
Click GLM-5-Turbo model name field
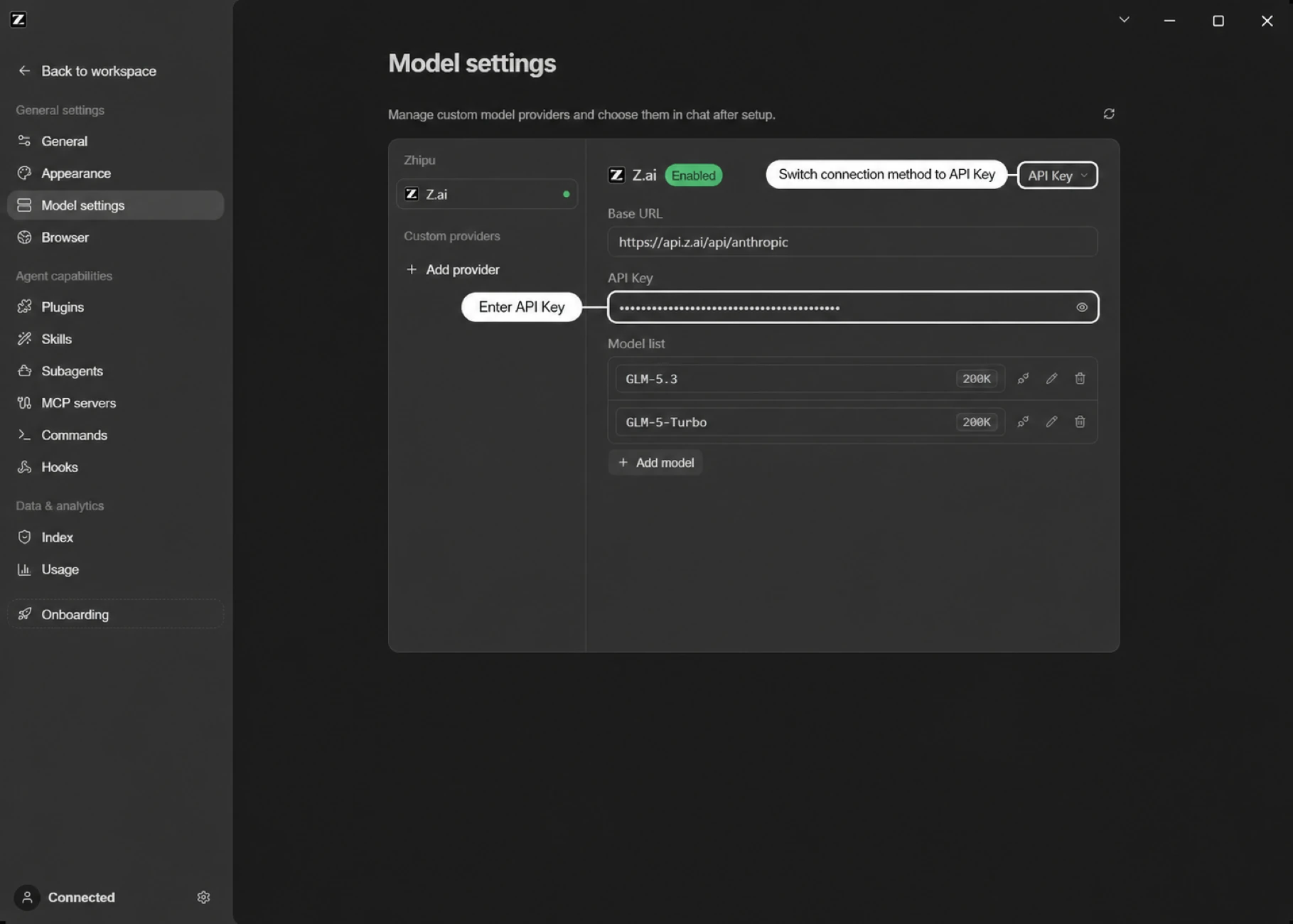tap(810, 421)
